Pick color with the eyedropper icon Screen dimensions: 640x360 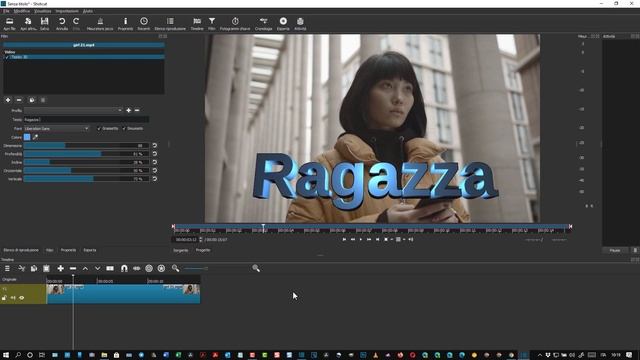tap(36, 137)
